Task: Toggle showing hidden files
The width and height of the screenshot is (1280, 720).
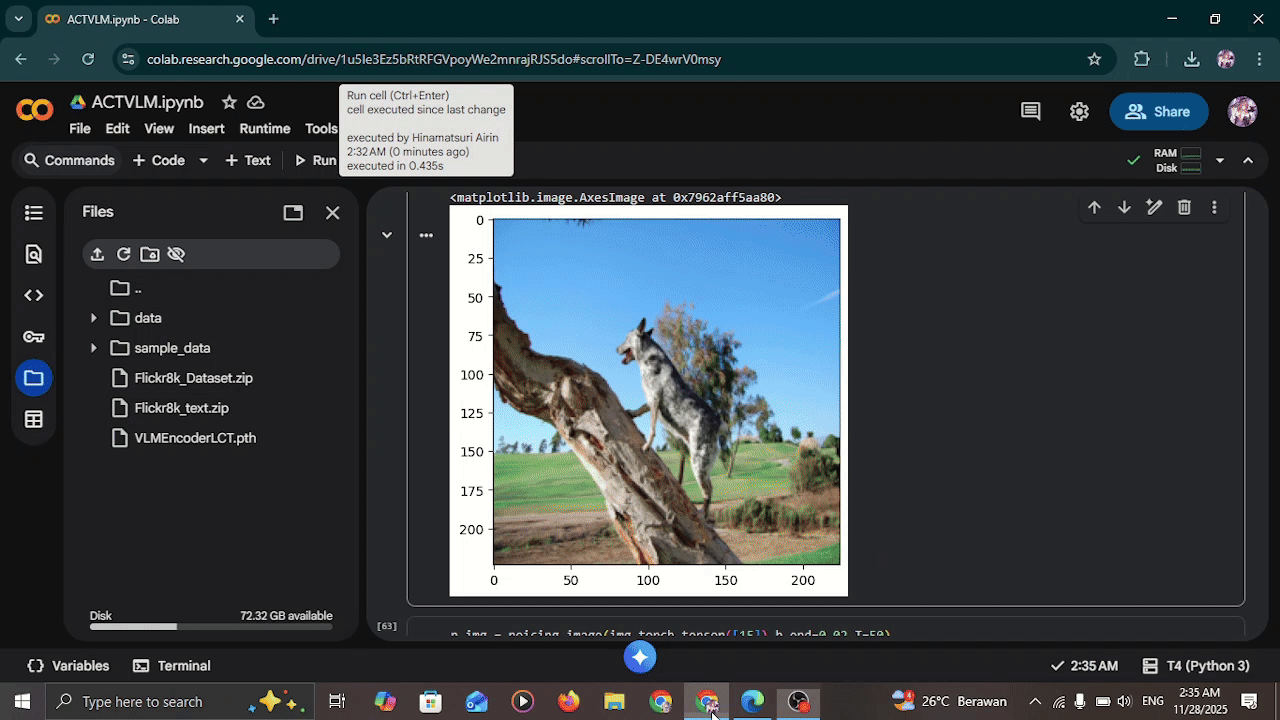Action: click(x=176, y=254)
